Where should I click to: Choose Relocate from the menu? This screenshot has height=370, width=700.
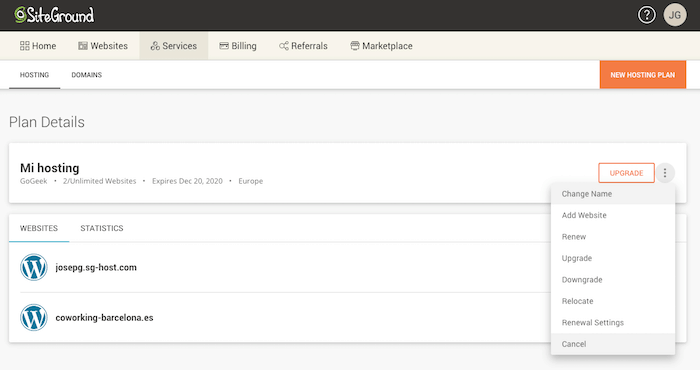(x=613, y=301)
